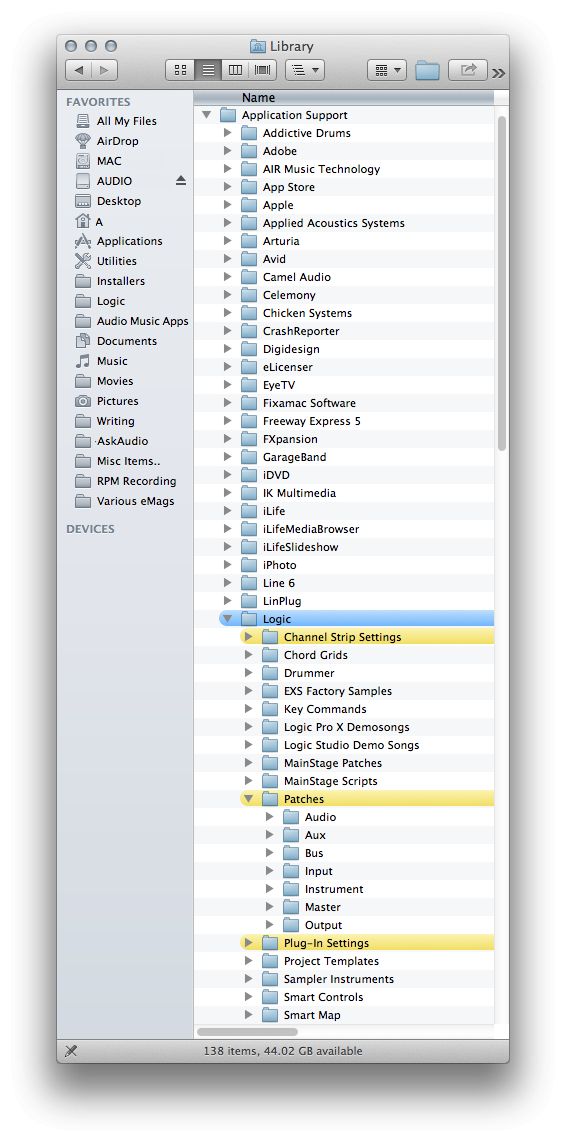This screenshot has width=566, height=1142.
Task: Switch to icon view in toolbar
Action: point(180,71)
